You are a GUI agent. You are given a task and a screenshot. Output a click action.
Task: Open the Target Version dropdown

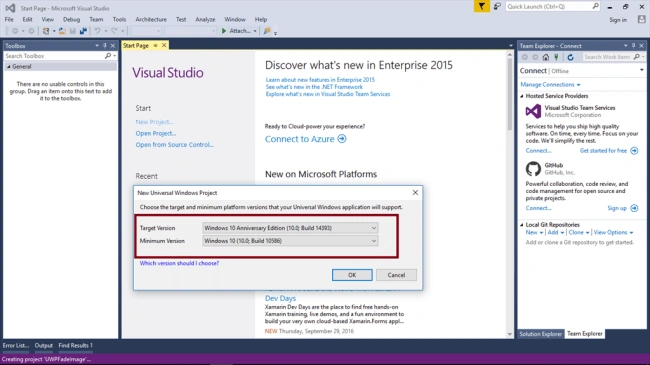point(290,228)
